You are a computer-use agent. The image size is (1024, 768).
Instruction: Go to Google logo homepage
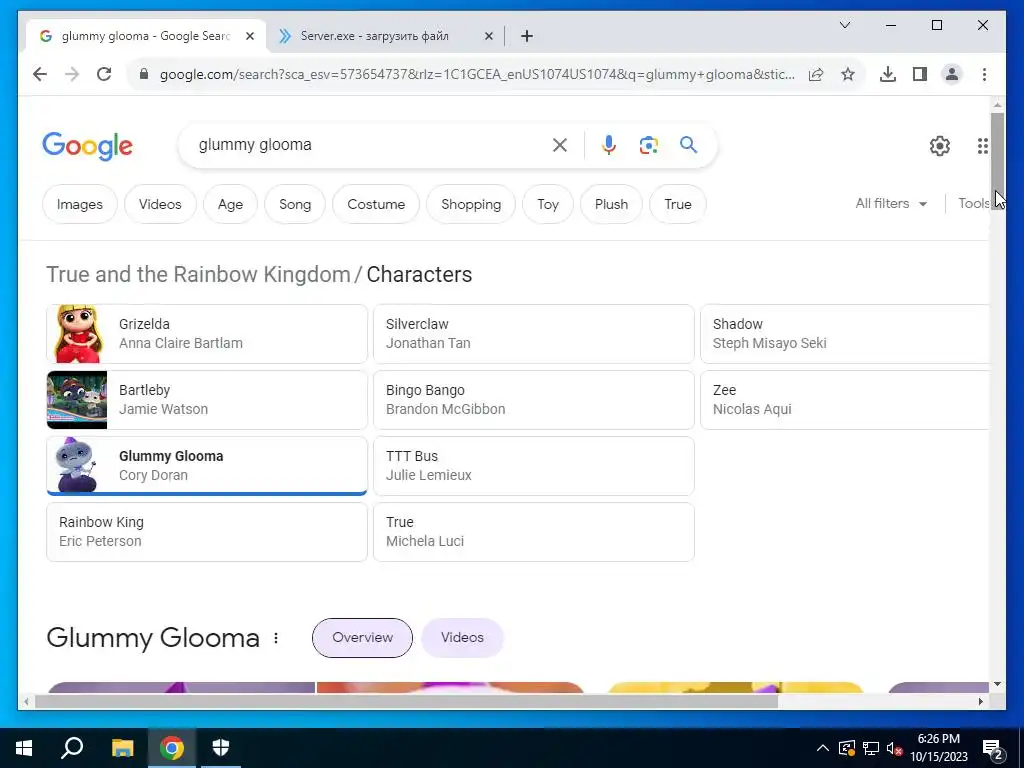88,146
